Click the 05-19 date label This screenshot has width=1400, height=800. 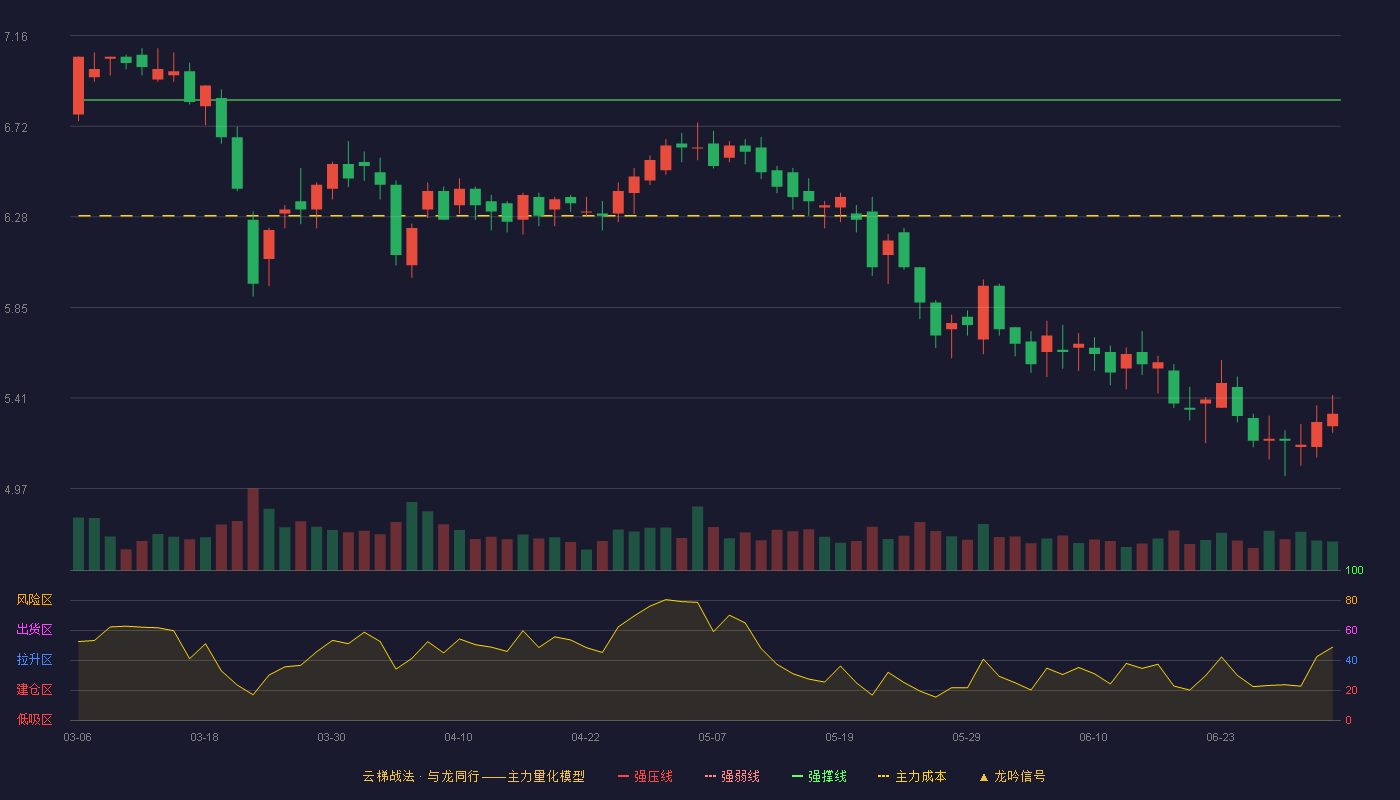coord(839,737)
